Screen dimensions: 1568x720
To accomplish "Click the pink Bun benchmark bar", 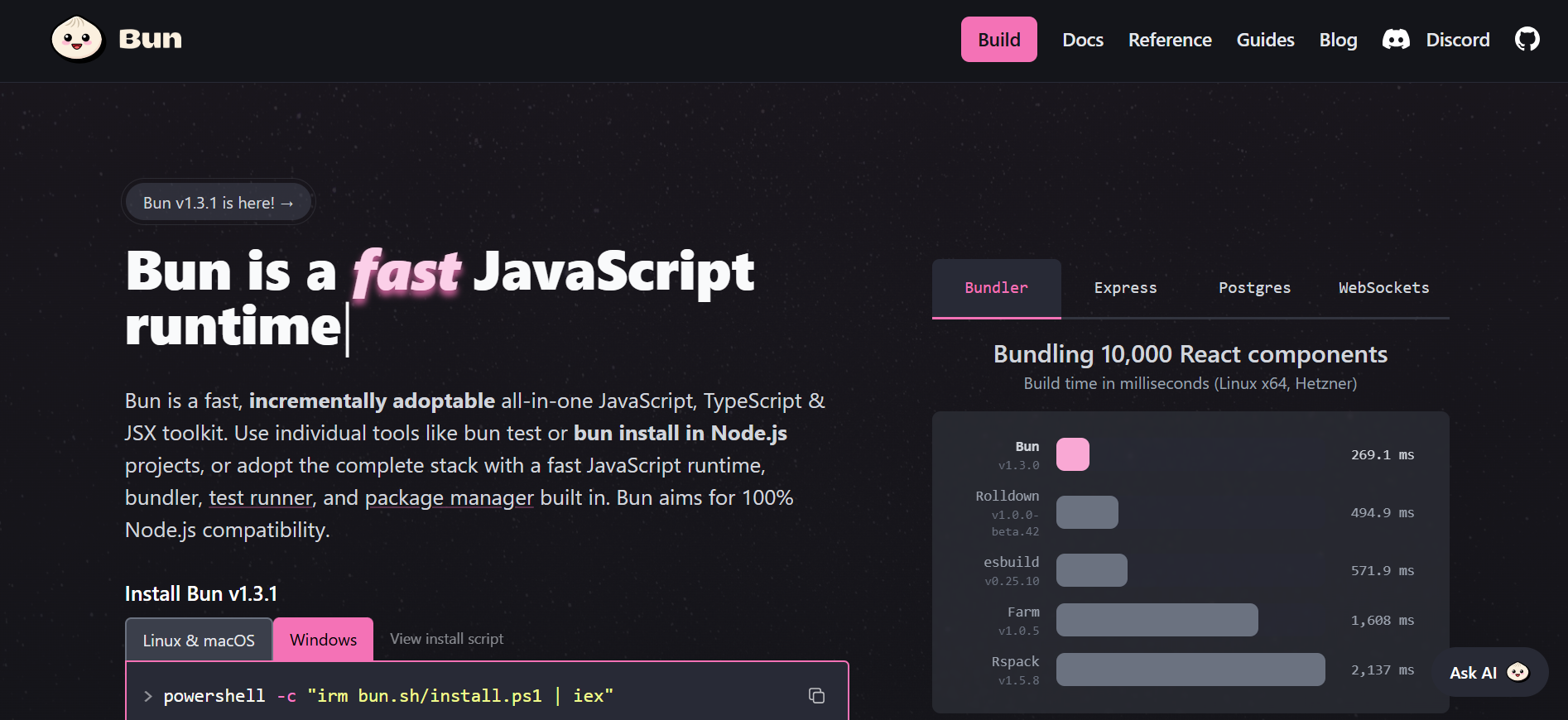I will (x=1072, y=454).
